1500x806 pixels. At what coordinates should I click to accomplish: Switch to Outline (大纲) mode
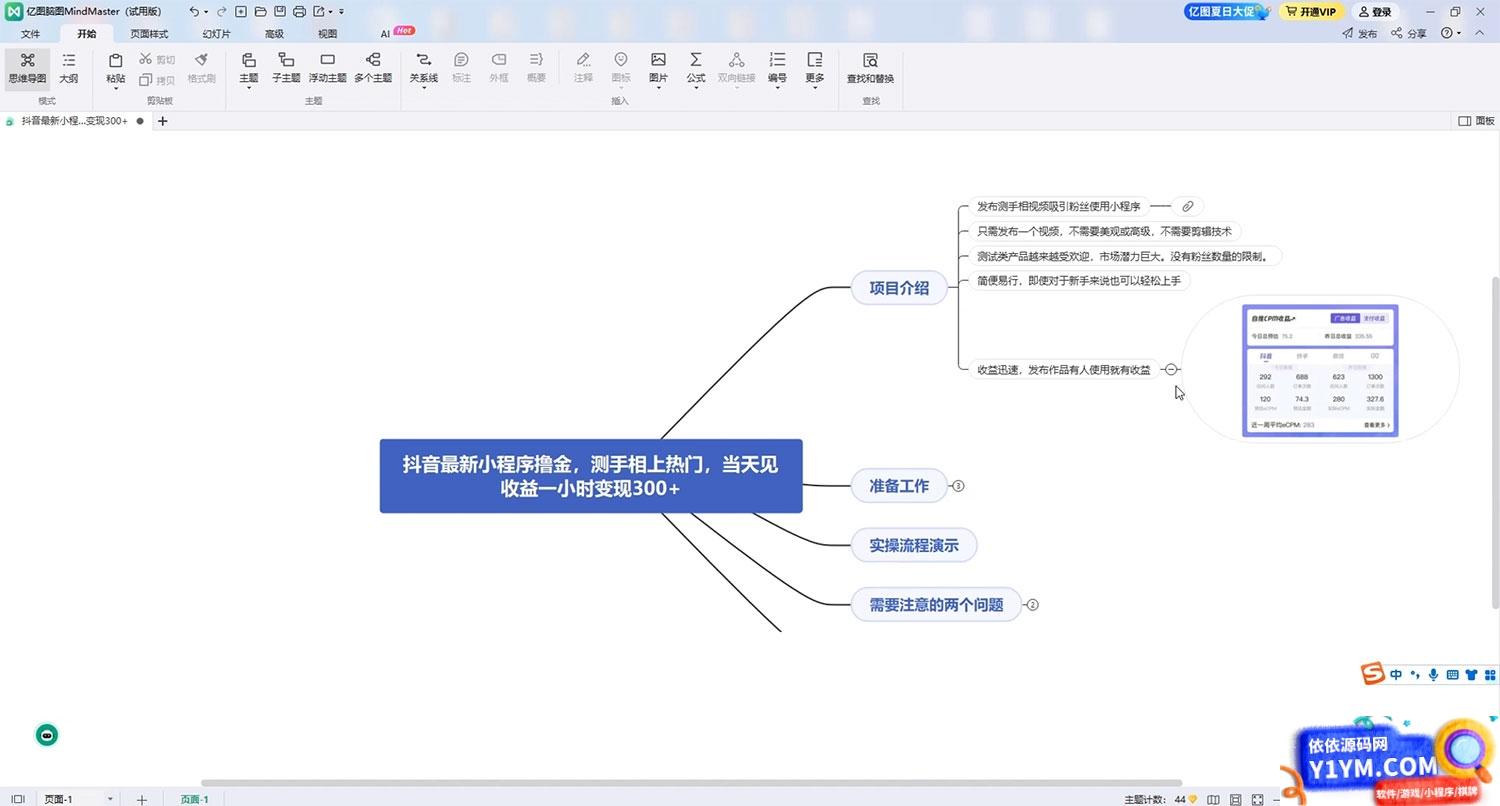[x=68, y=68]
